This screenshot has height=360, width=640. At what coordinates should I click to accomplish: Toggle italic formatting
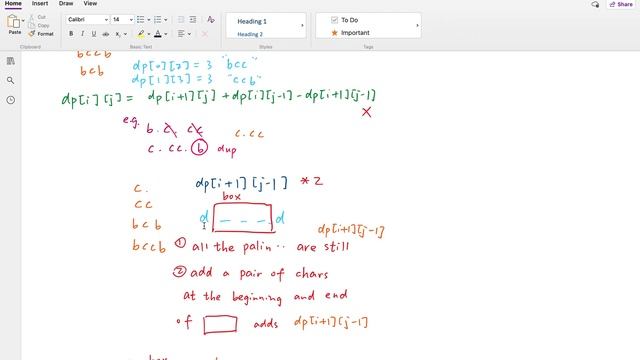(82, 34)
